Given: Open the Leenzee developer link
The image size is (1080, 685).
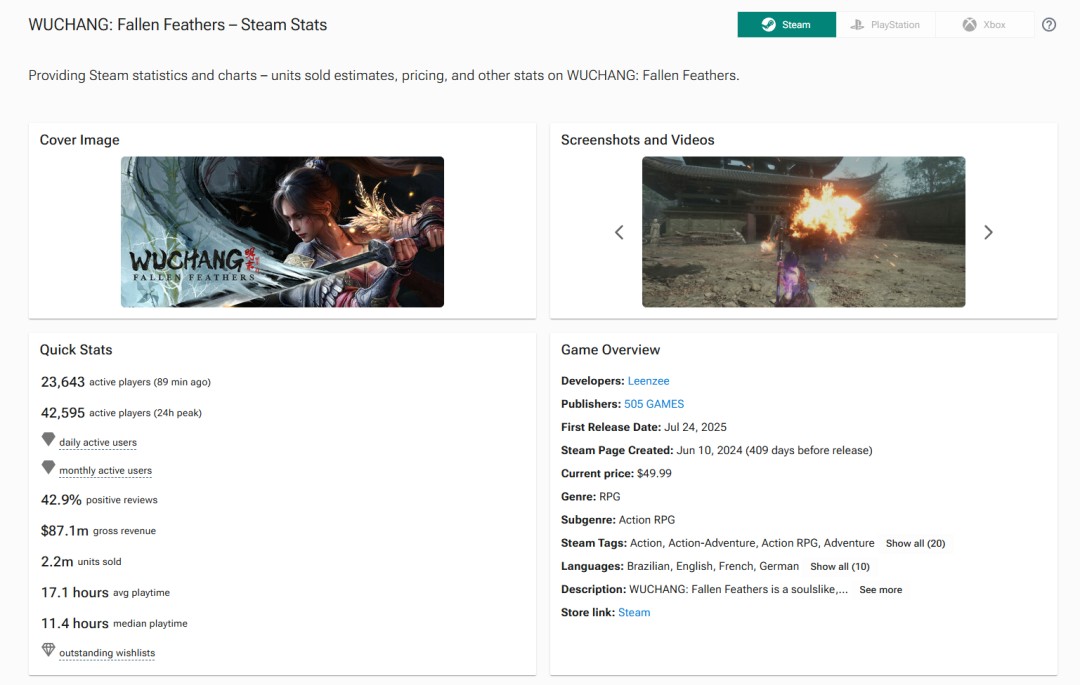Looking at the screenshot, I should coord(648,381).
